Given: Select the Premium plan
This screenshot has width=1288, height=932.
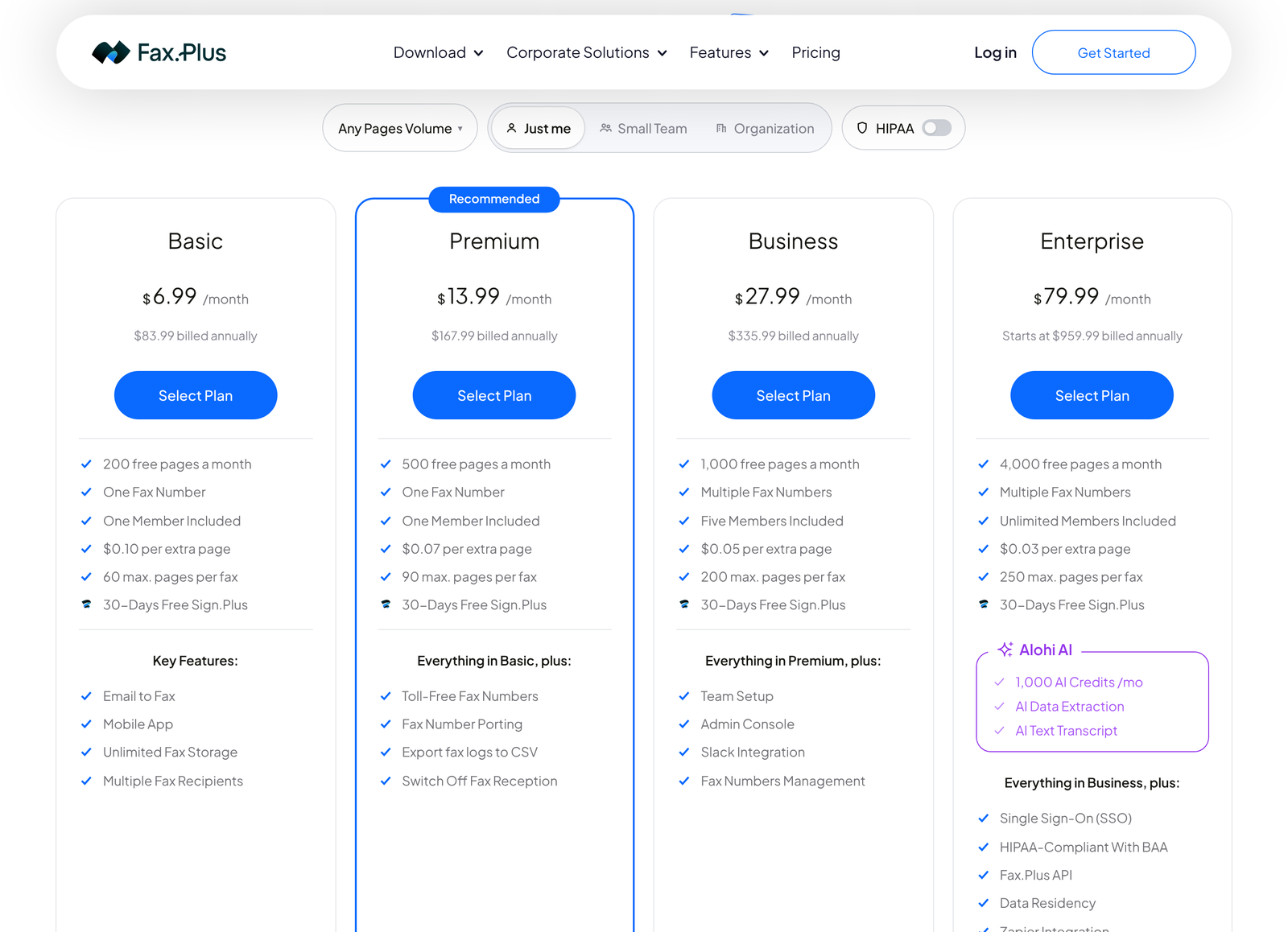Looking at the screenshot, I should tap(494, 395).
